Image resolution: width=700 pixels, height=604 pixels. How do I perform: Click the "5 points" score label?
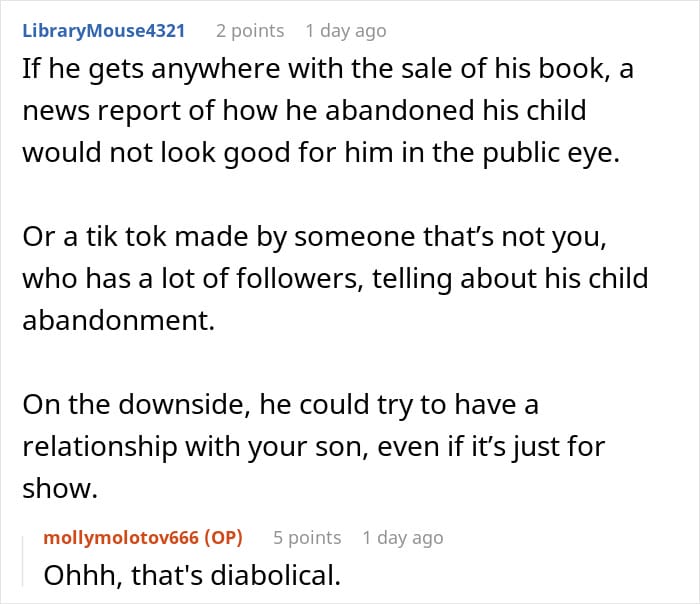(307, 537)
